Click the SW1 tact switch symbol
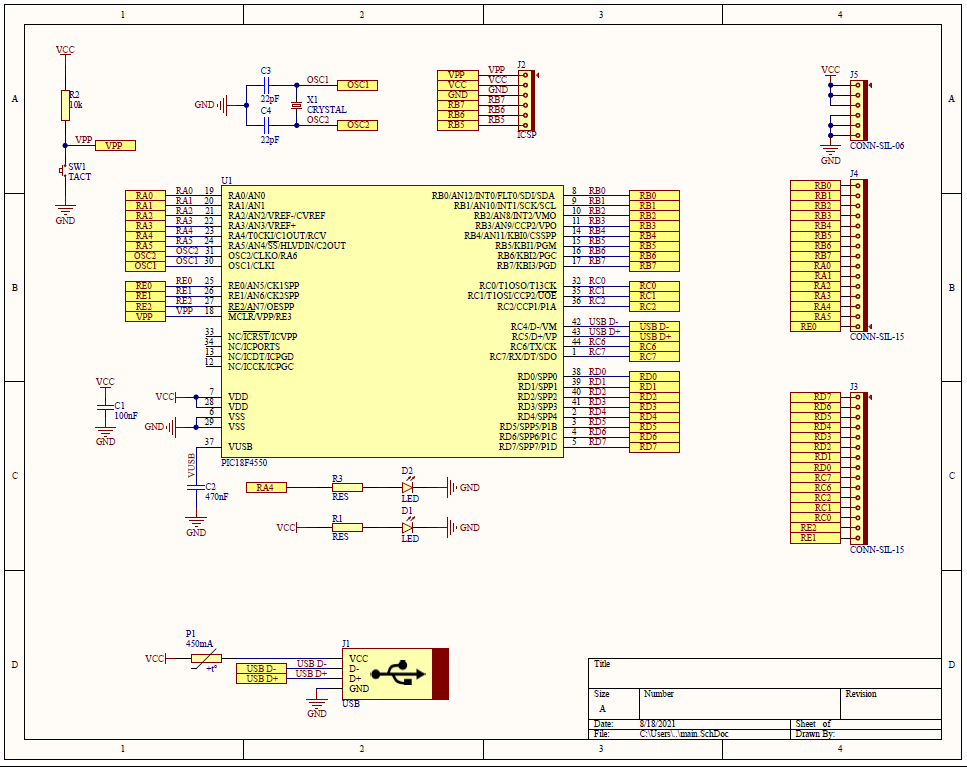This screenshot has width=967, height=767. click(62, 170)
